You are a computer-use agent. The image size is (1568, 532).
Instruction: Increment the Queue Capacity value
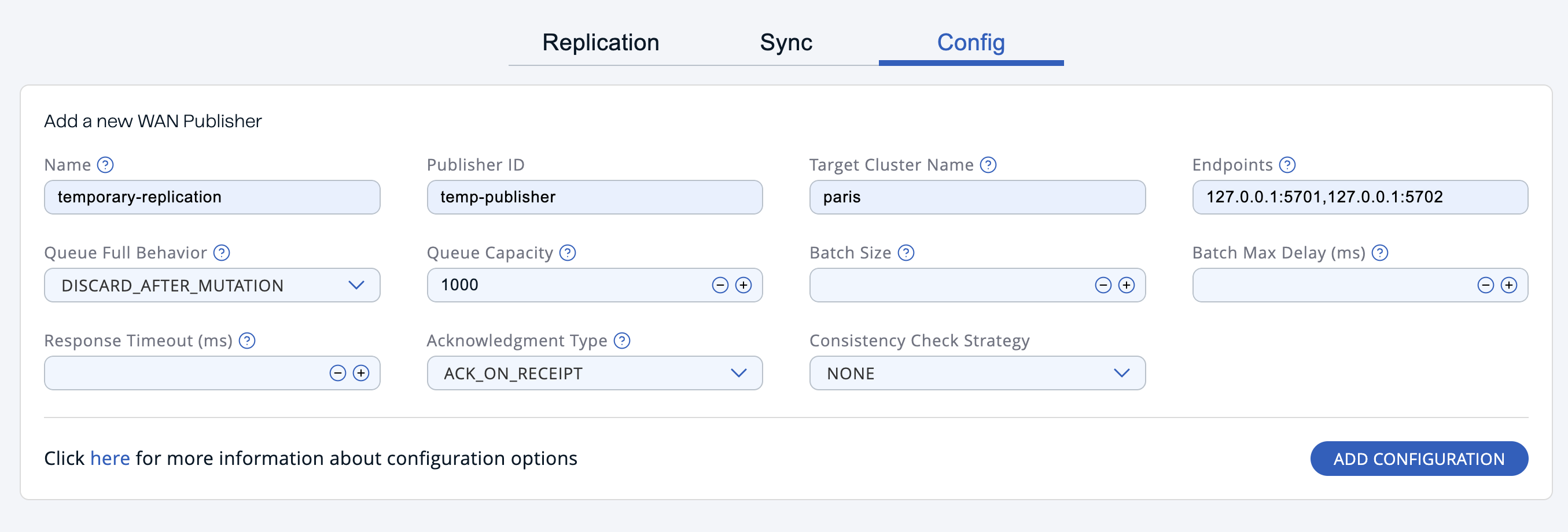[x=743, y=285]
